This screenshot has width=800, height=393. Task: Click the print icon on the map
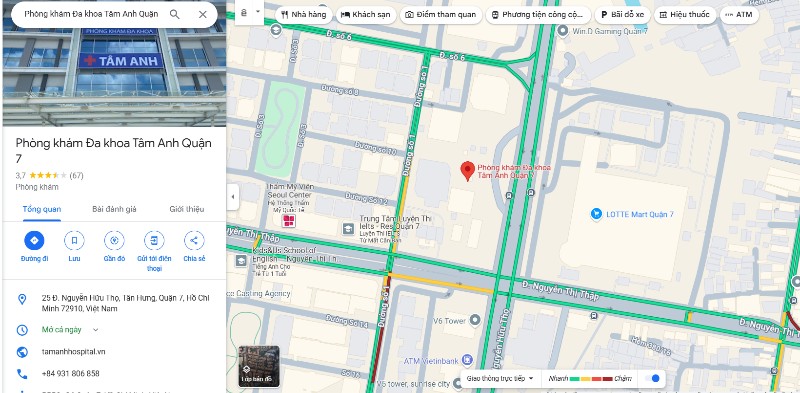pyautogui.click(x=244, y=12)
